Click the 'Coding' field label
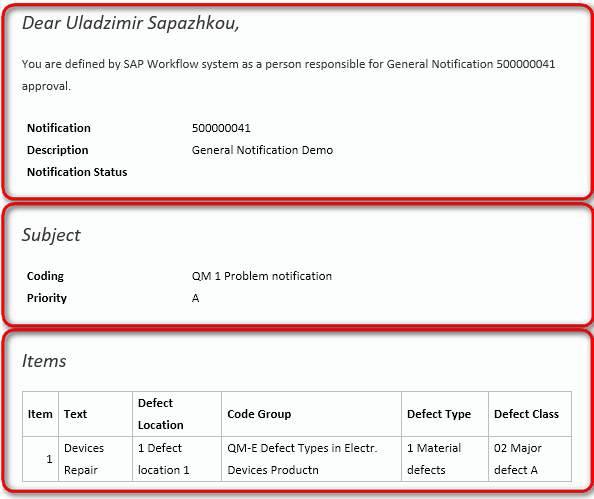The image size is (594, 499). coord(45,276)
